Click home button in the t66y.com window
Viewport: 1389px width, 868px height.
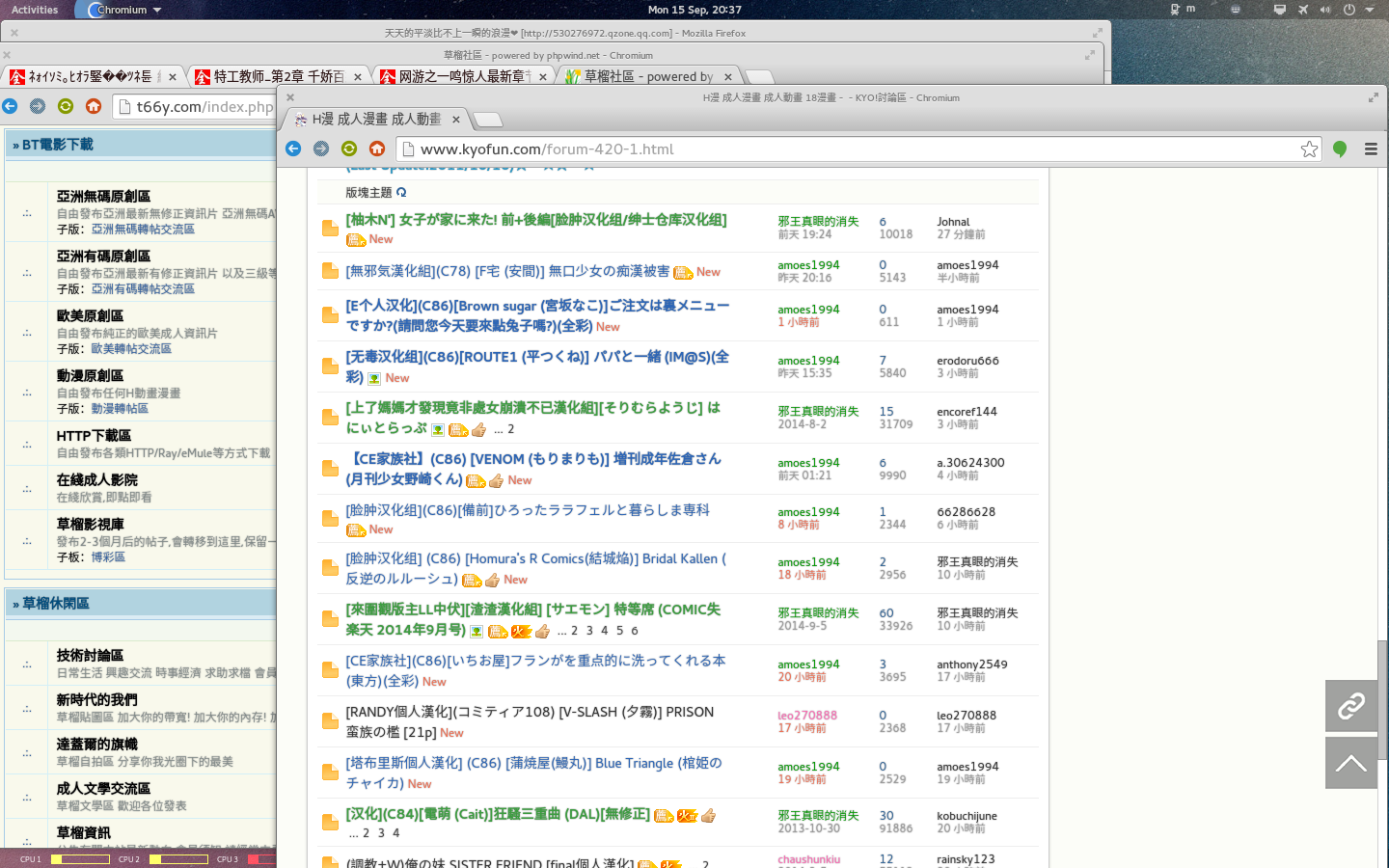(x=94, y=106)
